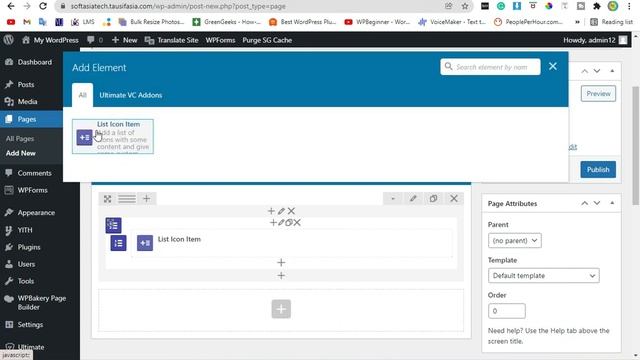640x360 pixels.
Task: Collapse the Page Attributes panel
Action: (612, 203)
